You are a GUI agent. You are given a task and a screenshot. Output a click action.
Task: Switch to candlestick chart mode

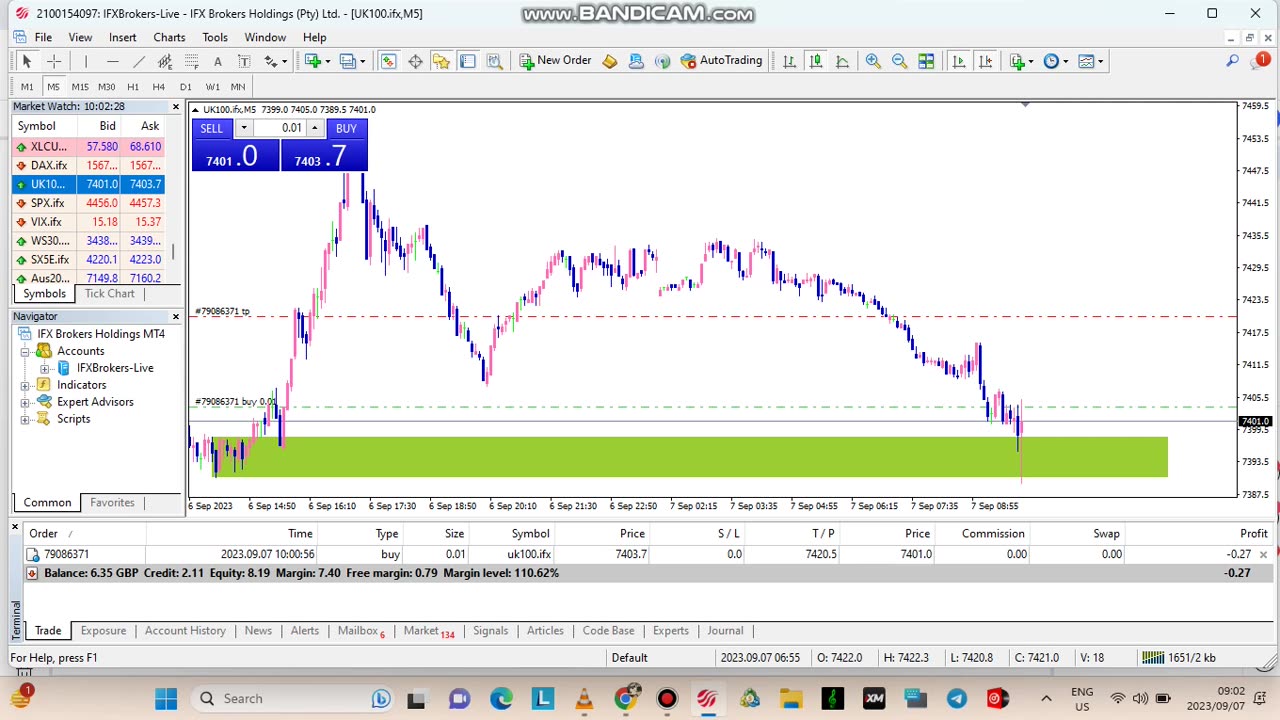point(816,61)
